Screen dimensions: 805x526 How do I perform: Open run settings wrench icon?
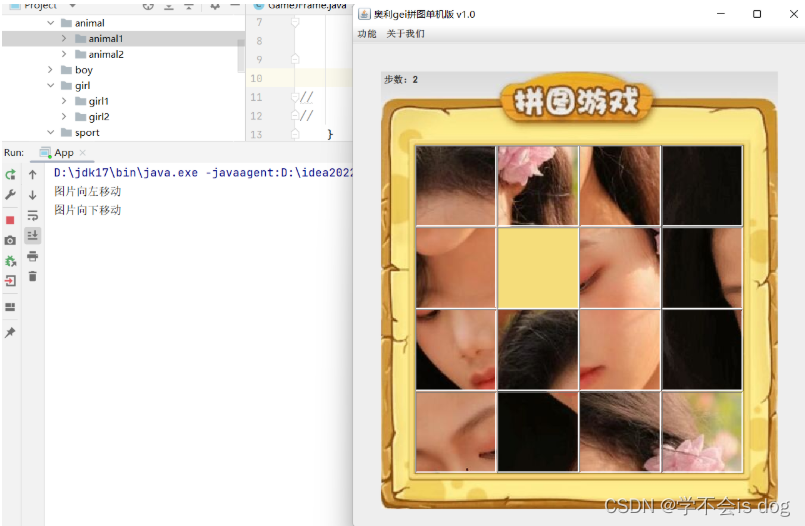(10, 195)
